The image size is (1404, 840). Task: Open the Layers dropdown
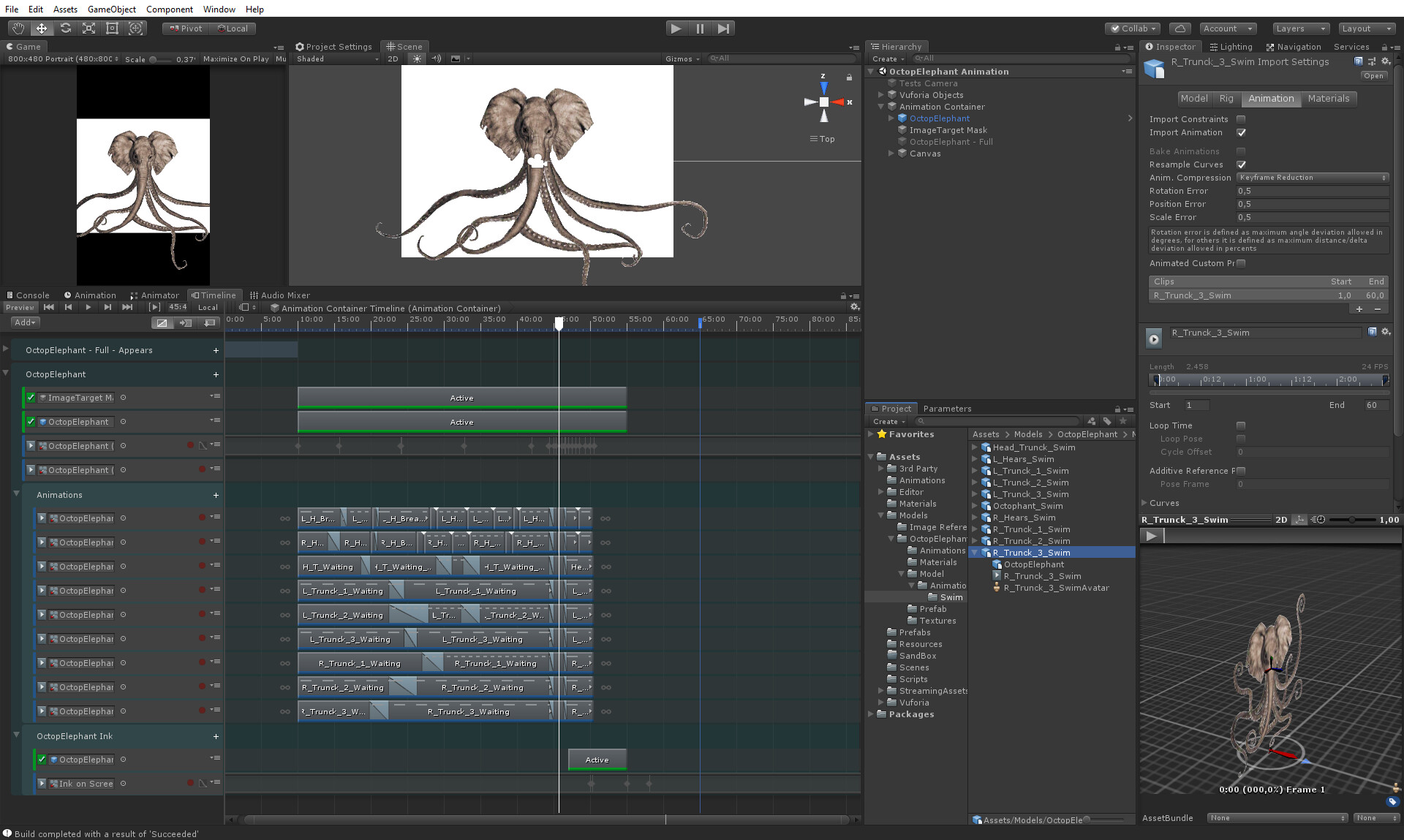[1299, 29]
